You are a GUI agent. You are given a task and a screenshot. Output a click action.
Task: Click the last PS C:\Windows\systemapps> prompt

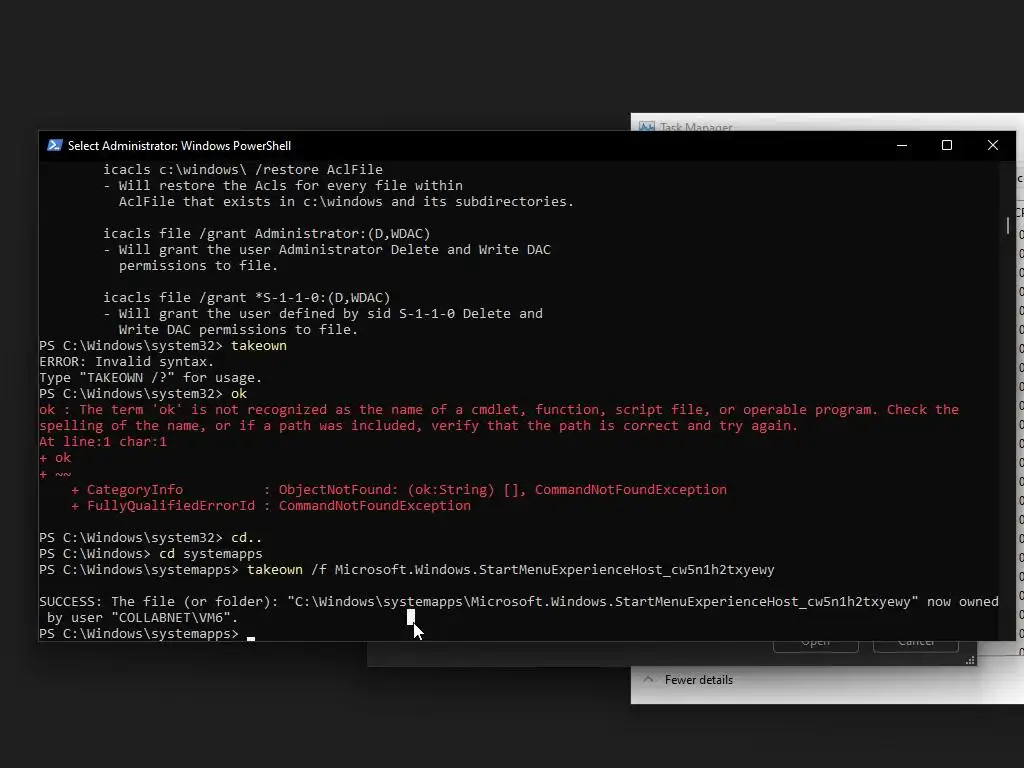[138, 633]
